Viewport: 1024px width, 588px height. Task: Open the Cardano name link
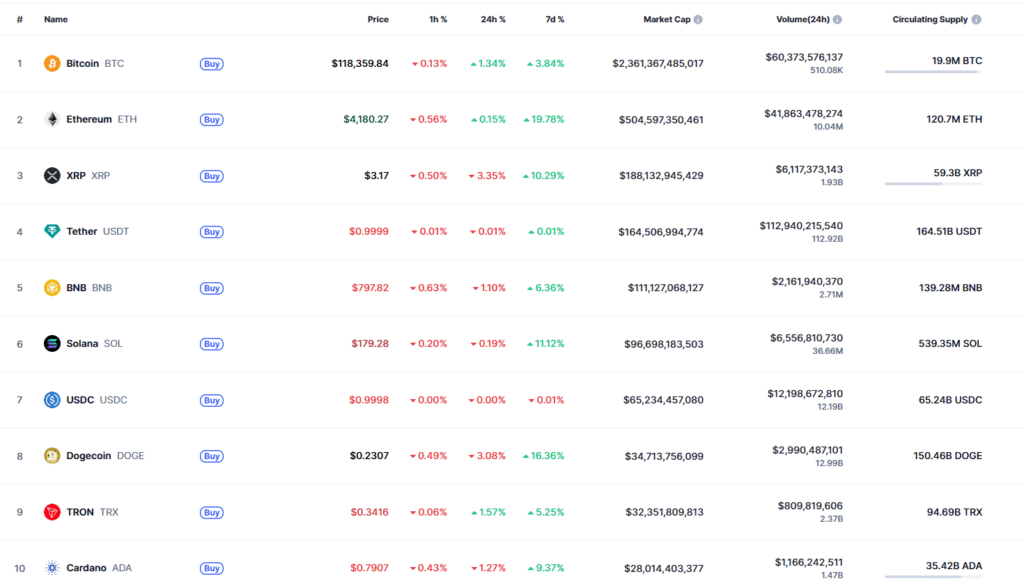tap(86, 568)
